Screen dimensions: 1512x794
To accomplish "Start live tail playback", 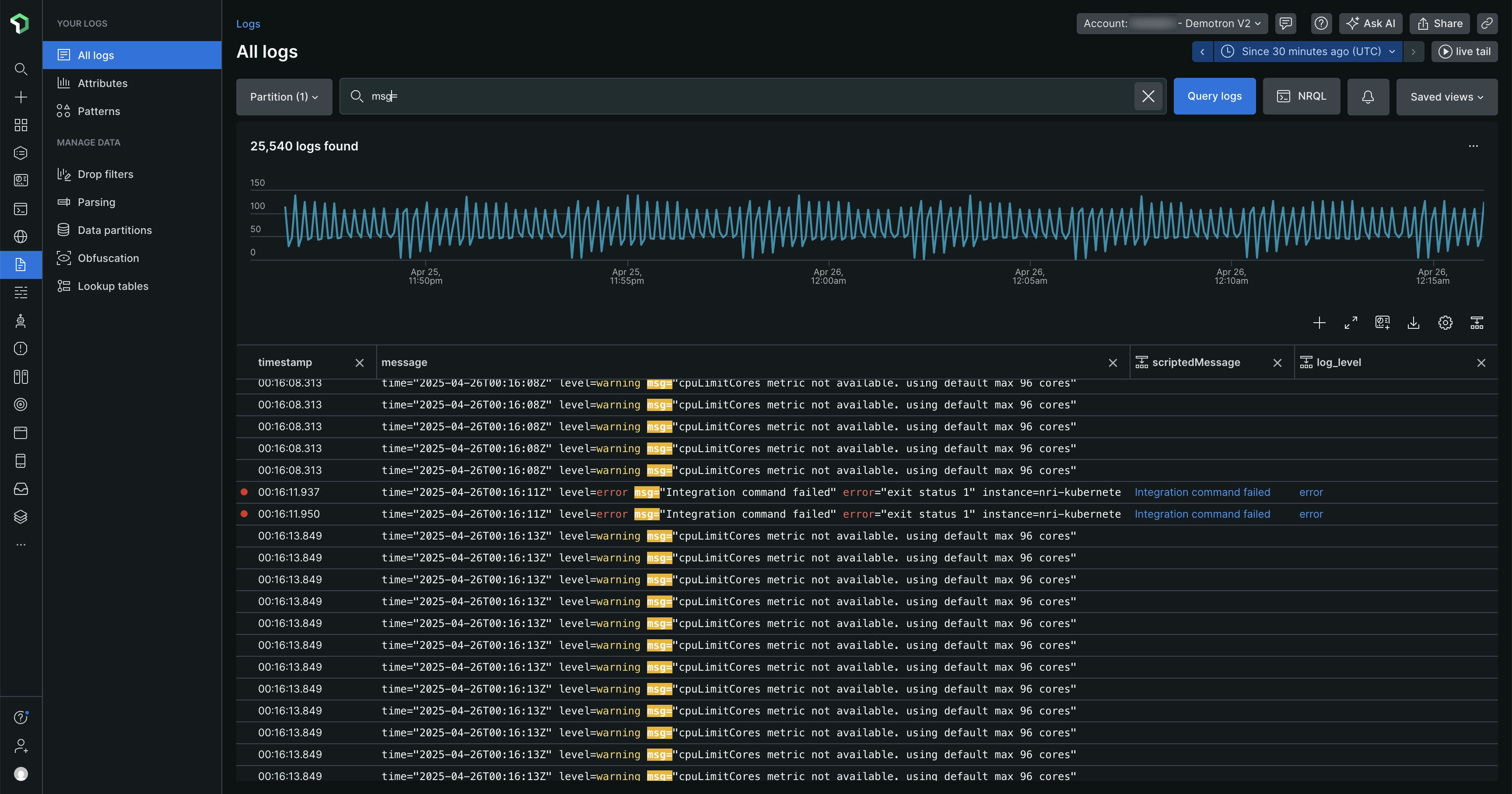I will [x=1464, y=52].
